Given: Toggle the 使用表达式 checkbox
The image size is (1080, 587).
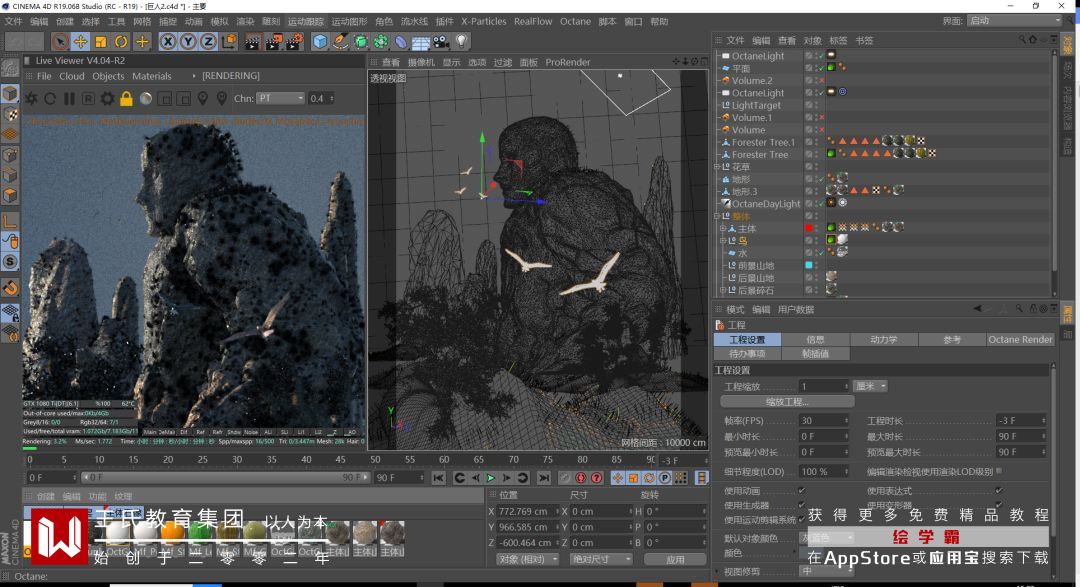Looking at the screenshot, I should (998, 491).
